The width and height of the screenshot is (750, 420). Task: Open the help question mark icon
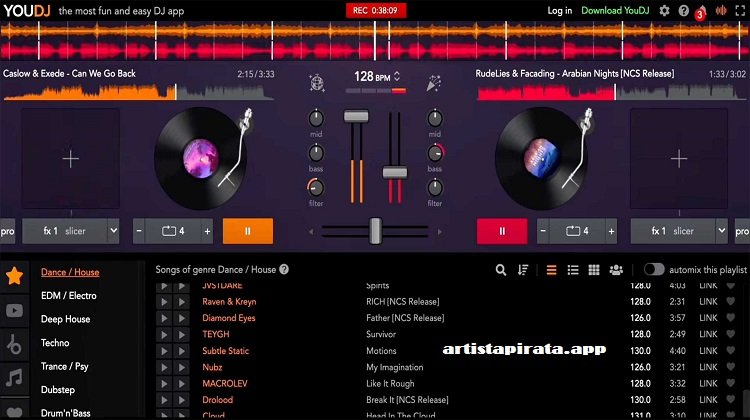click(x=684, y=11)
